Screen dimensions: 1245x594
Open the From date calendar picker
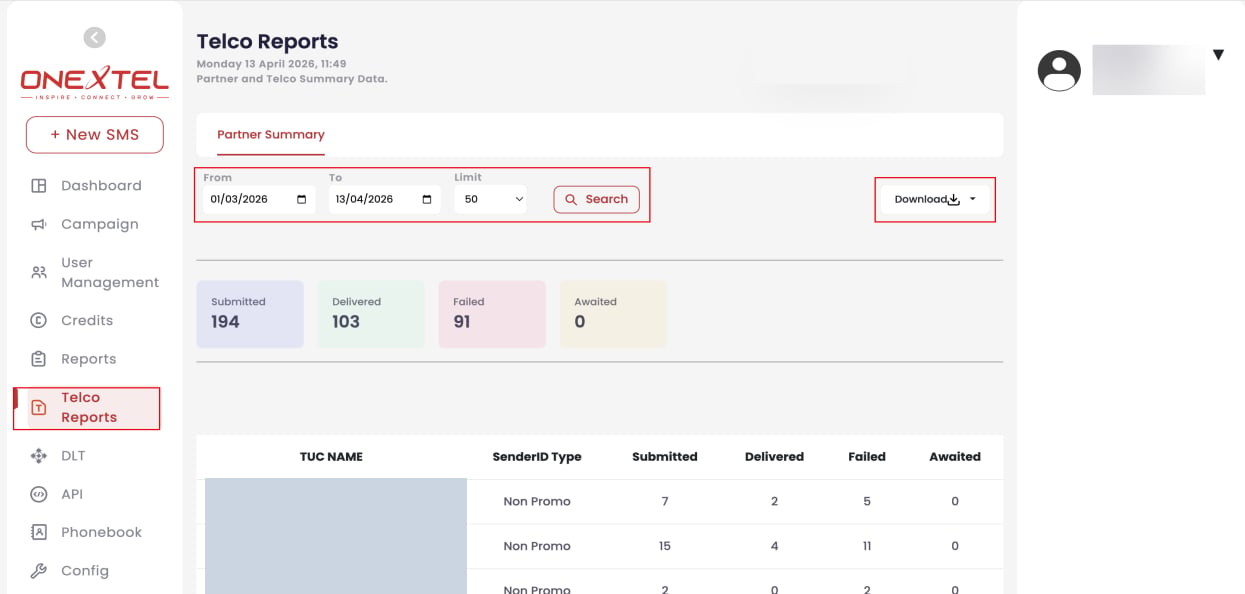[302, 199]
